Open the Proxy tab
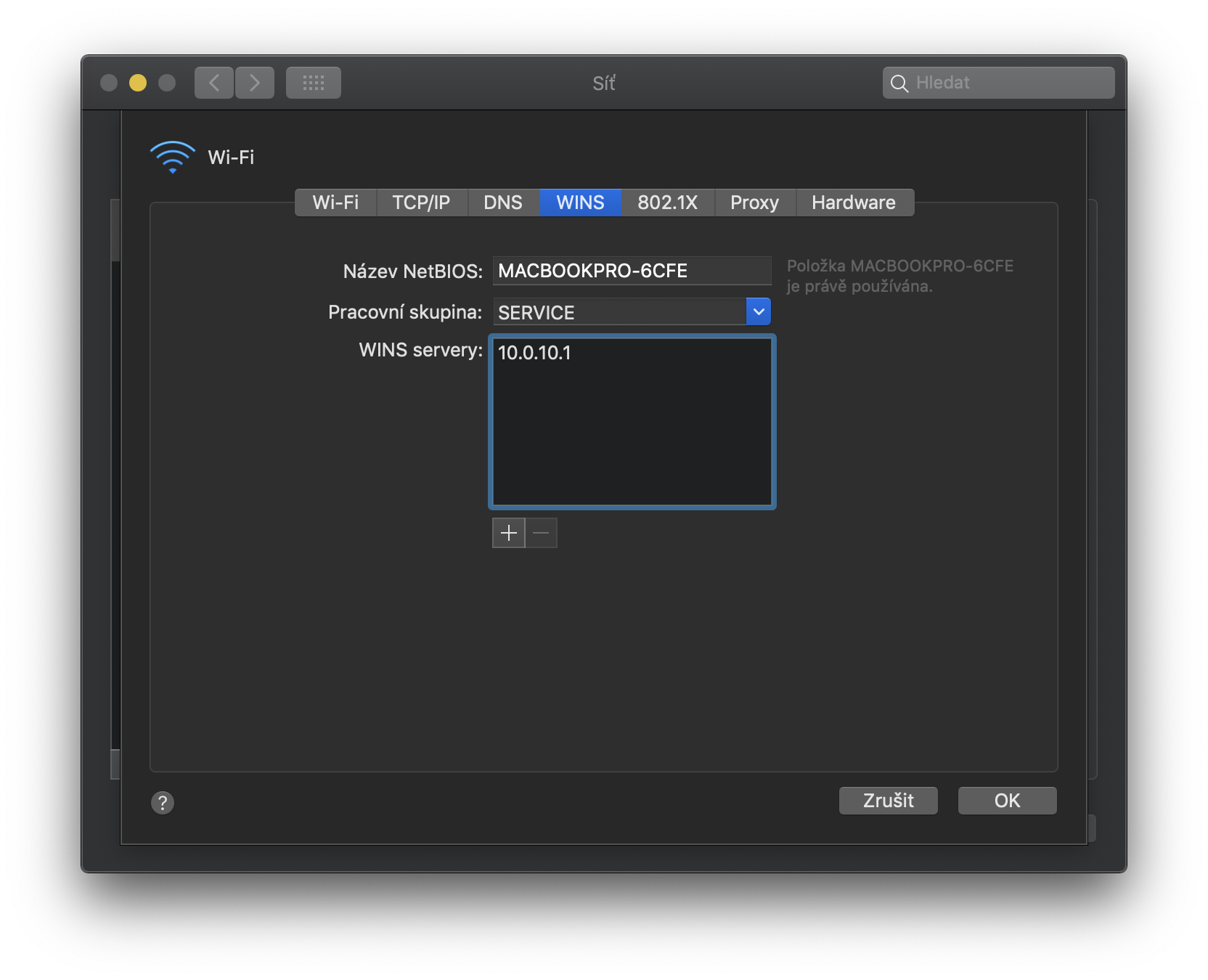Screen dimensions: 1208x980 pyautogui.click(x=754, y=203)
